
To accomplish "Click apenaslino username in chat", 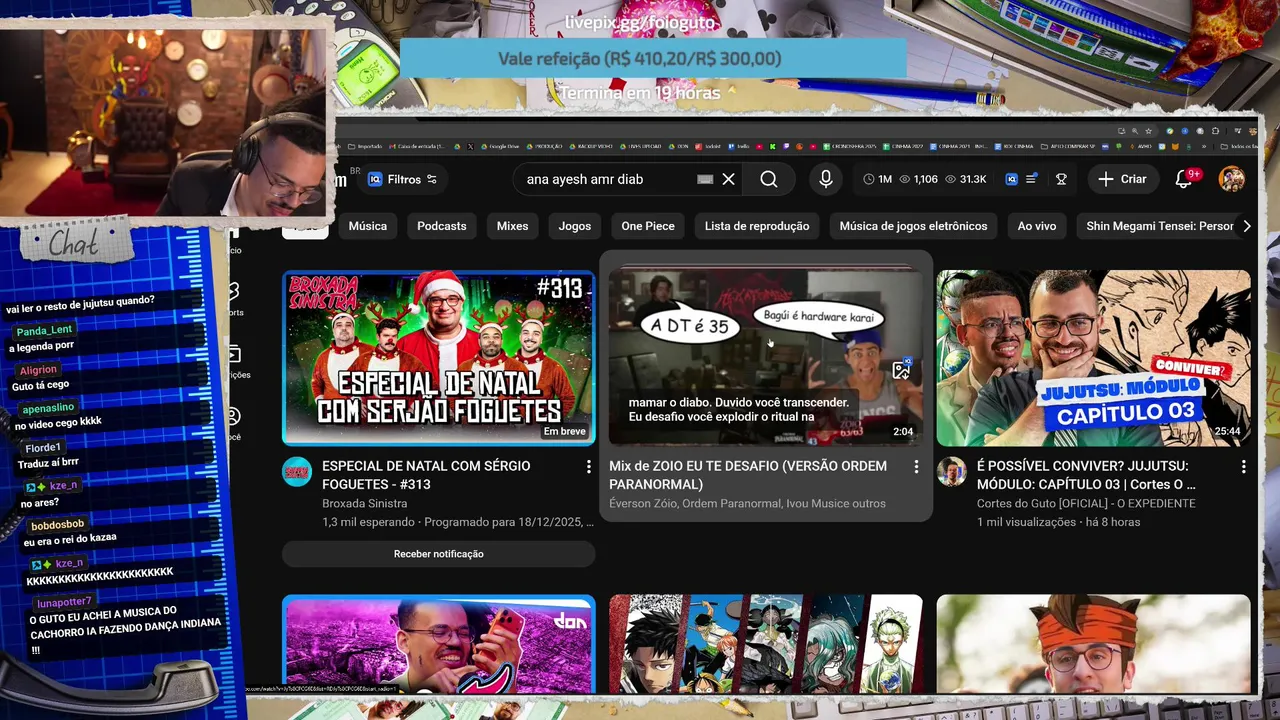I will (x=48, y=408).
